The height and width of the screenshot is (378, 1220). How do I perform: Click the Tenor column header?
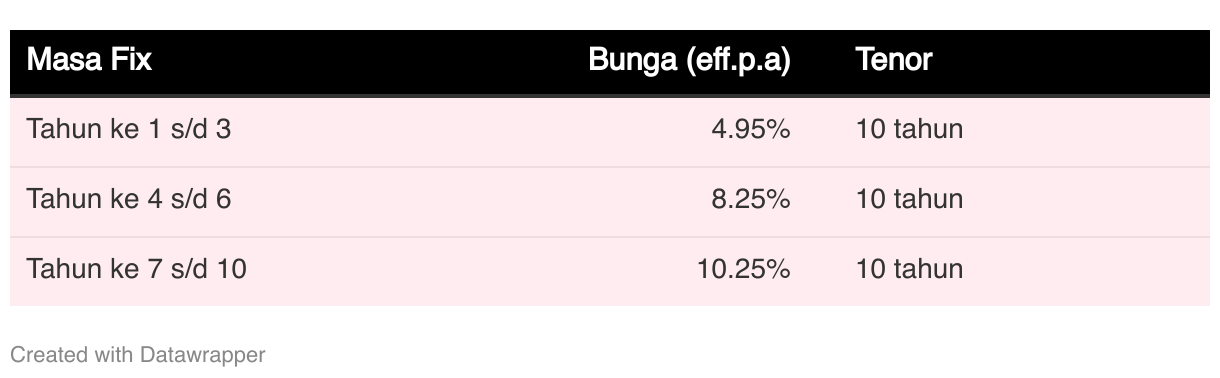(x=894, y=61)
